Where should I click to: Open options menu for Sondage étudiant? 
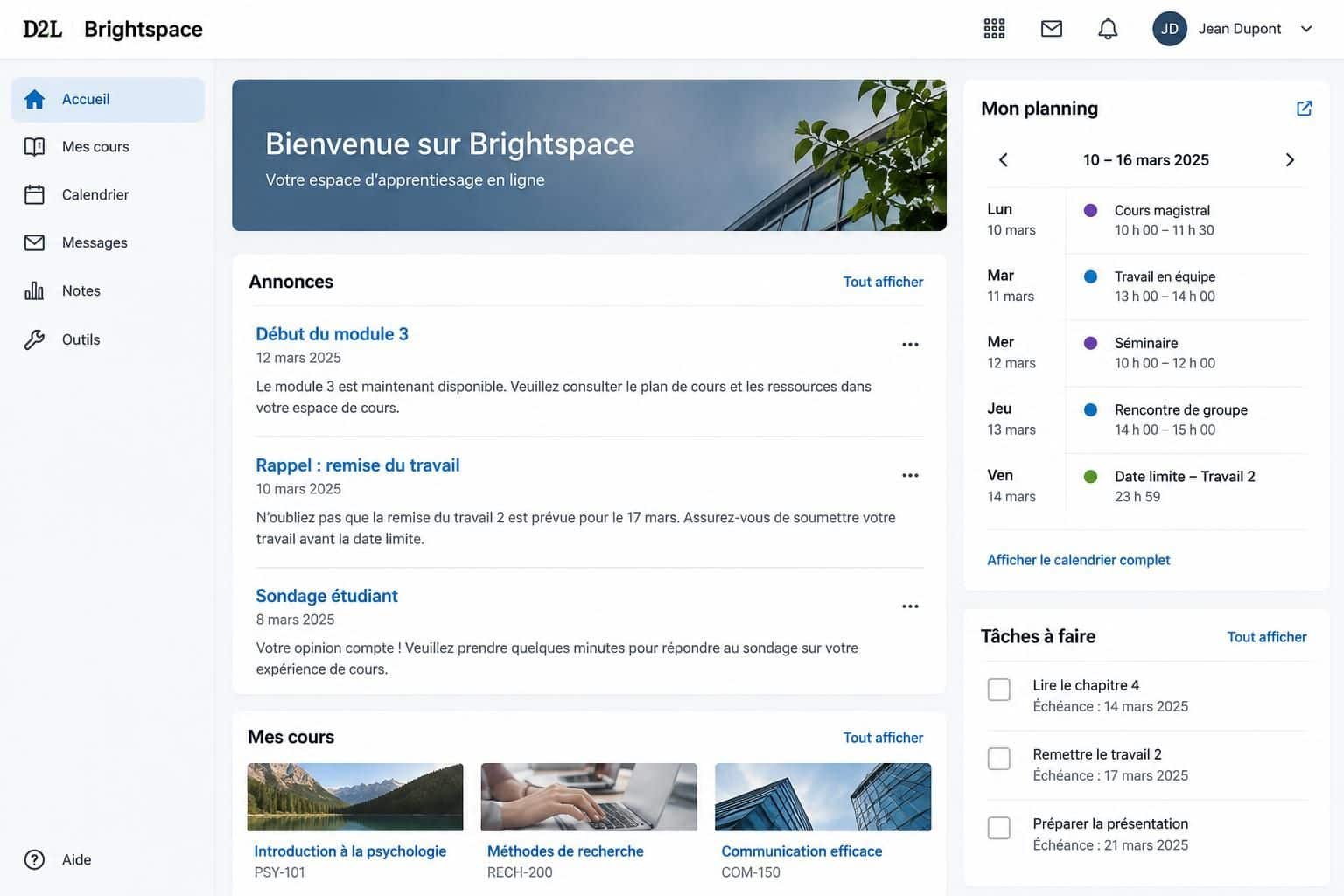(910, 606)
